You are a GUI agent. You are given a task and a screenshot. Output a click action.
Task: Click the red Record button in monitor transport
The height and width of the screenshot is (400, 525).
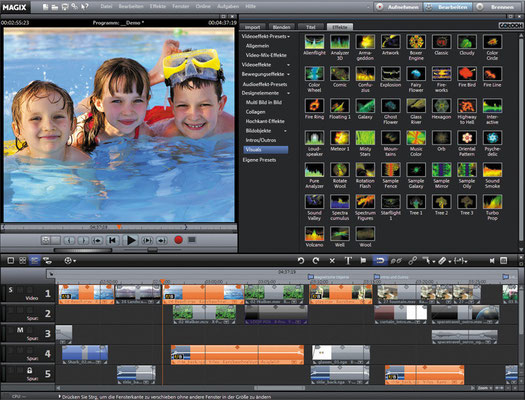click(178, 240)
